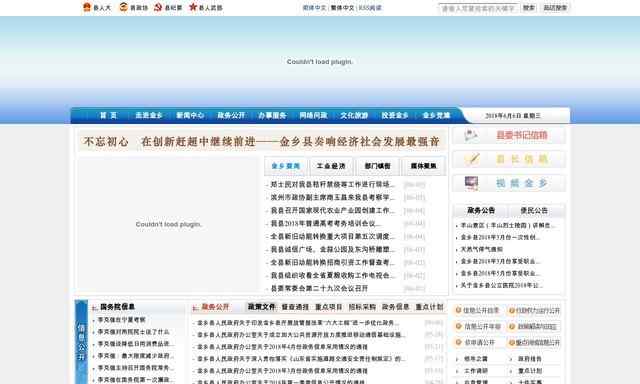This screenshot has width=640, height=384.
Task: Open item 李克强对两院院士说了什么
Action: 133,332
